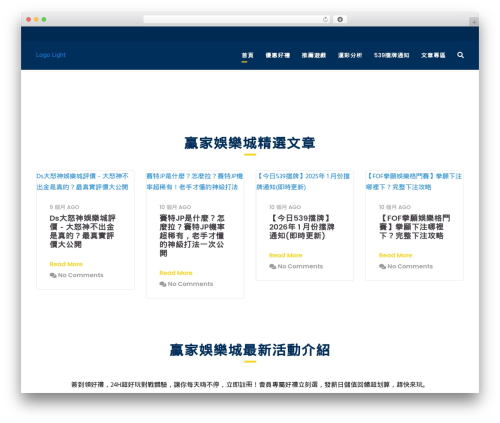The width and height of the screenshot is (500, 423).
Task: Click No Comments text on 賽特JP card
Action: (190, 284)
